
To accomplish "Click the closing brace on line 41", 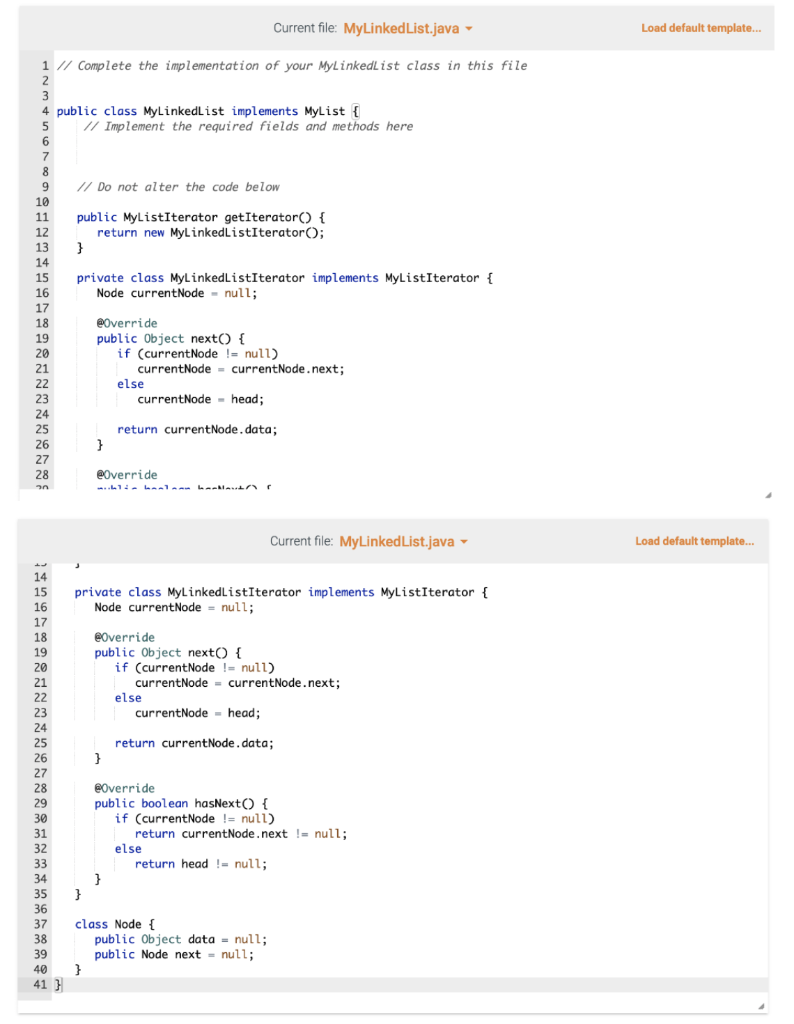I will (x=58, y=984).
